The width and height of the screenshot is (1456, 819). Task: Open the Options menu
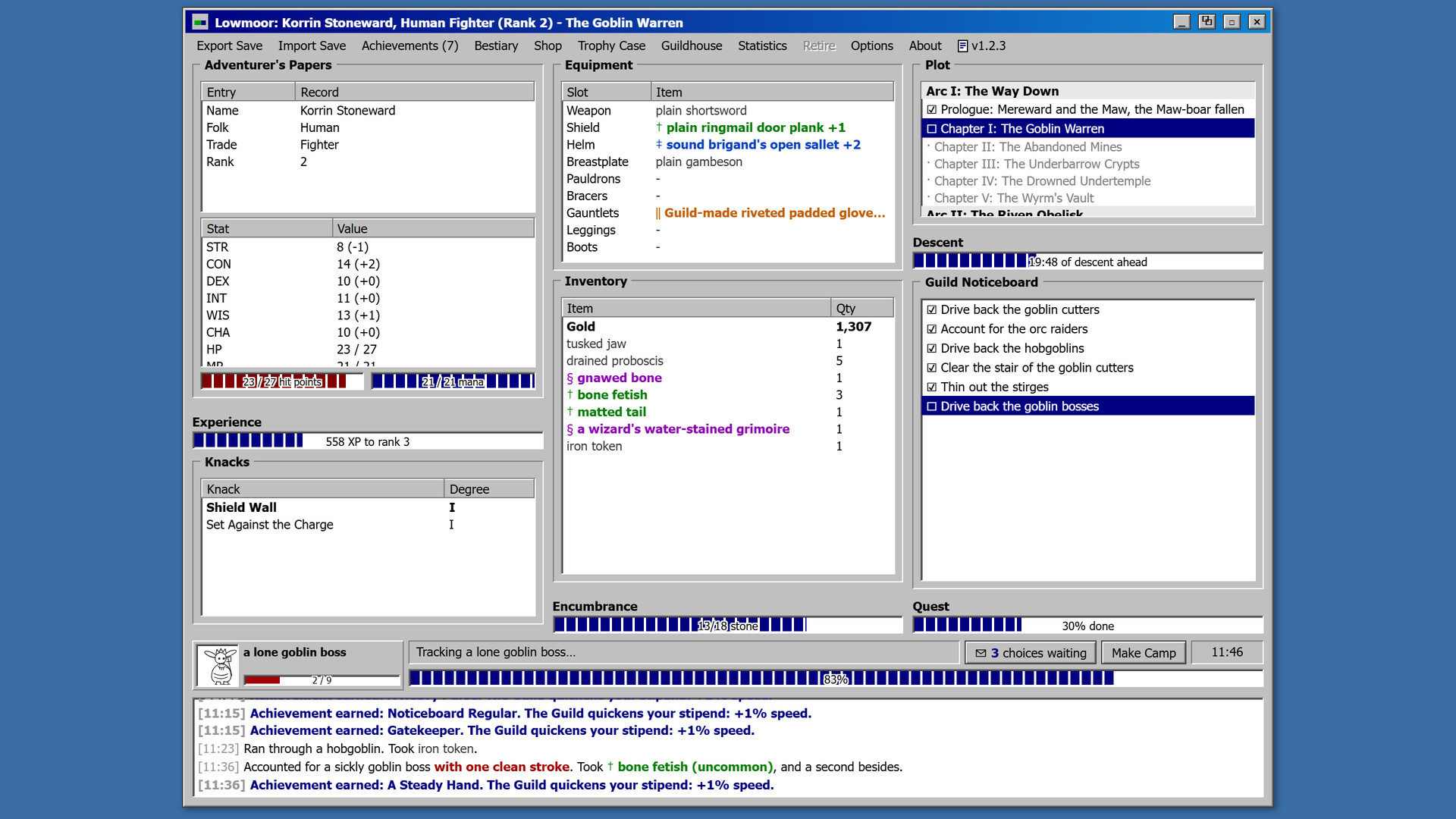pos(871,45)
